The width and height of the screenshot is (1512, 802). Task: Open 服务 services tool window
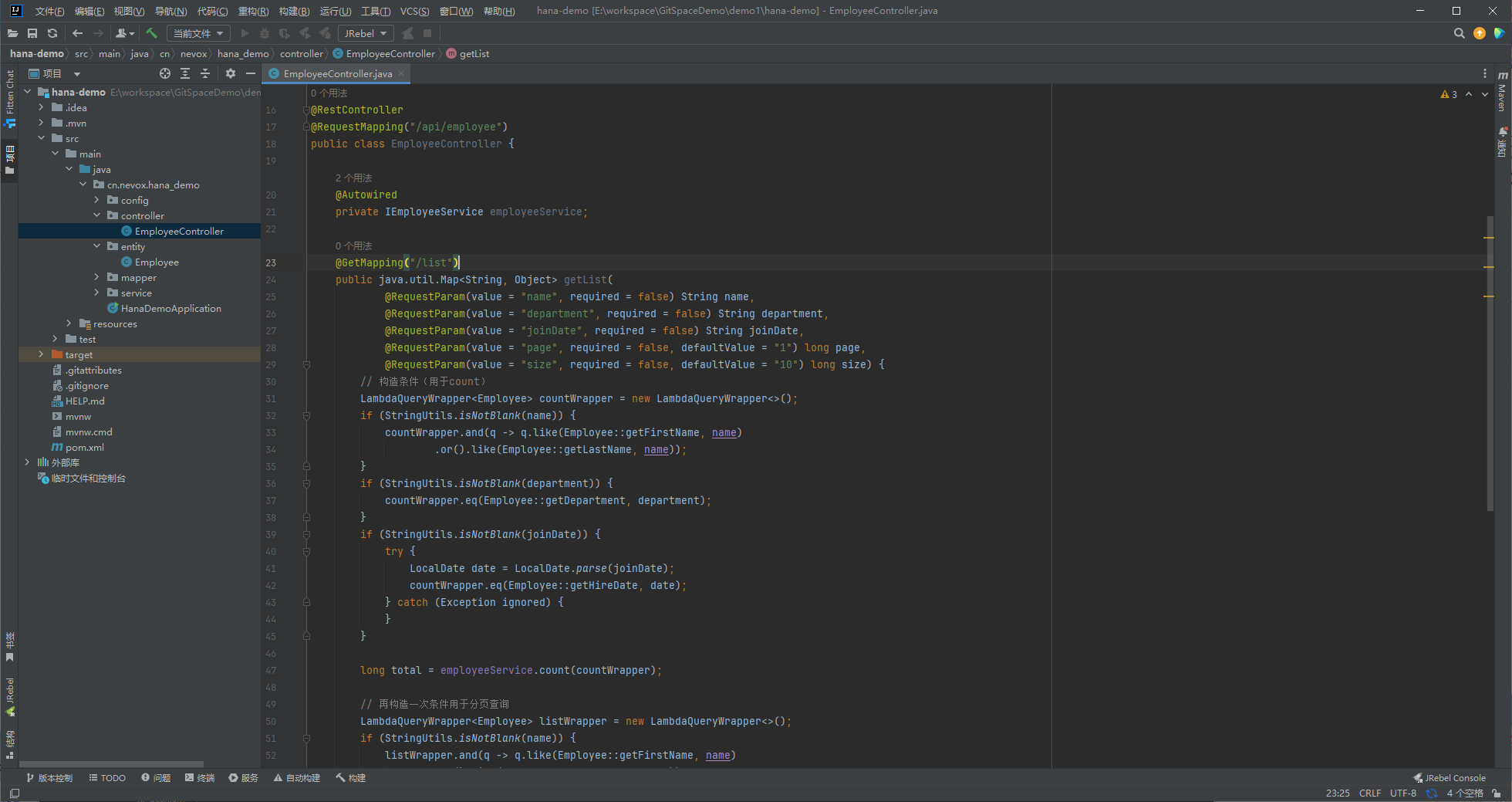(244, 778)
